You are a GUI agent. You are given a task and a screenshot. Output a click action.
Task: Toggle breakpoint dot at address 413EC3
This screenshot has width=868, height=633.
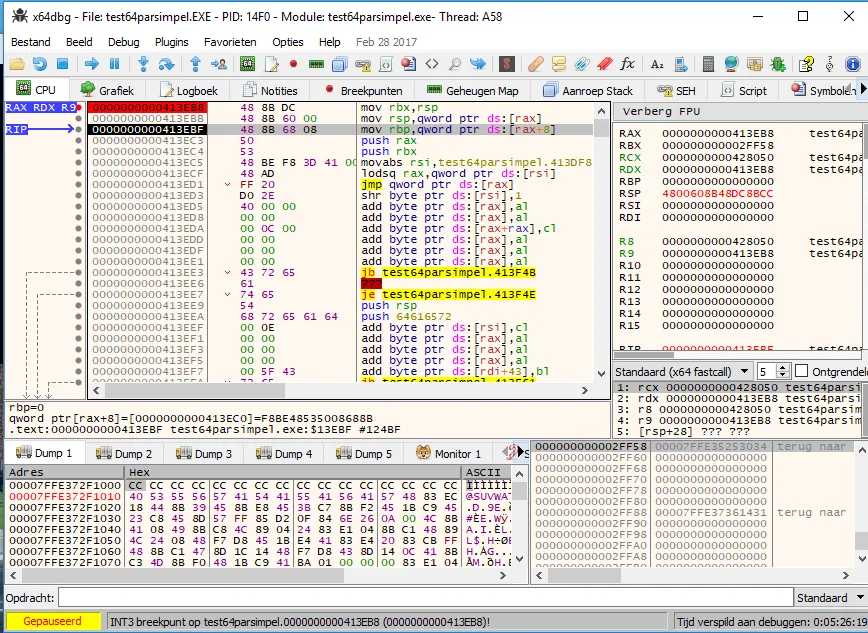pyautogui.click(x=78, y=141)
